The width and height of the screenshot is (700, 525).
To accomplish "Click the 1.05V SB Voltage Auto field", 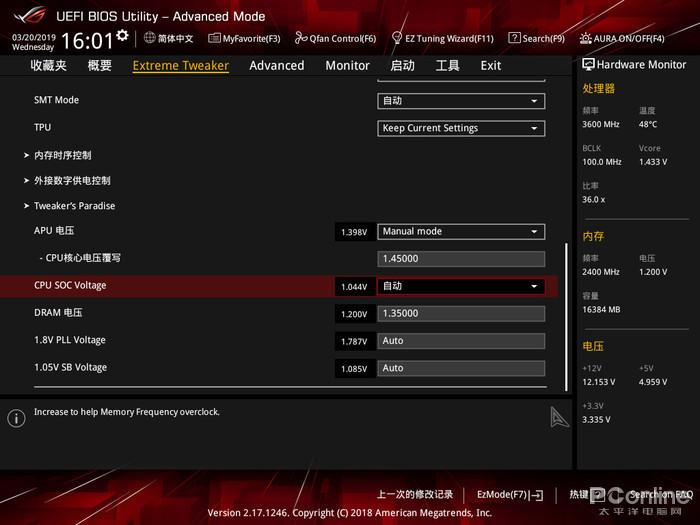I will (461, 369).
